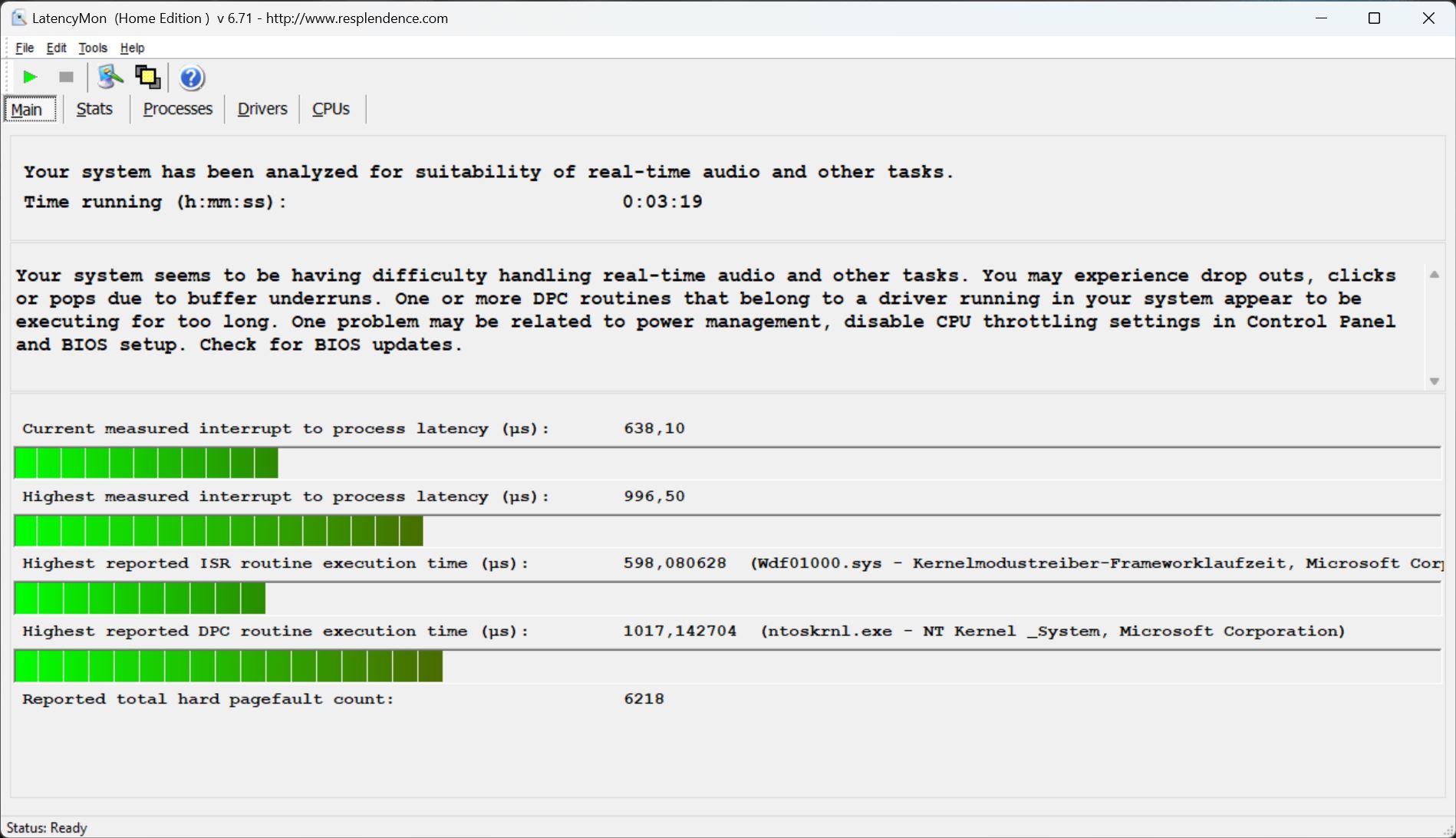Open the Help menu
1456x838 pixels.
[132, 48]
